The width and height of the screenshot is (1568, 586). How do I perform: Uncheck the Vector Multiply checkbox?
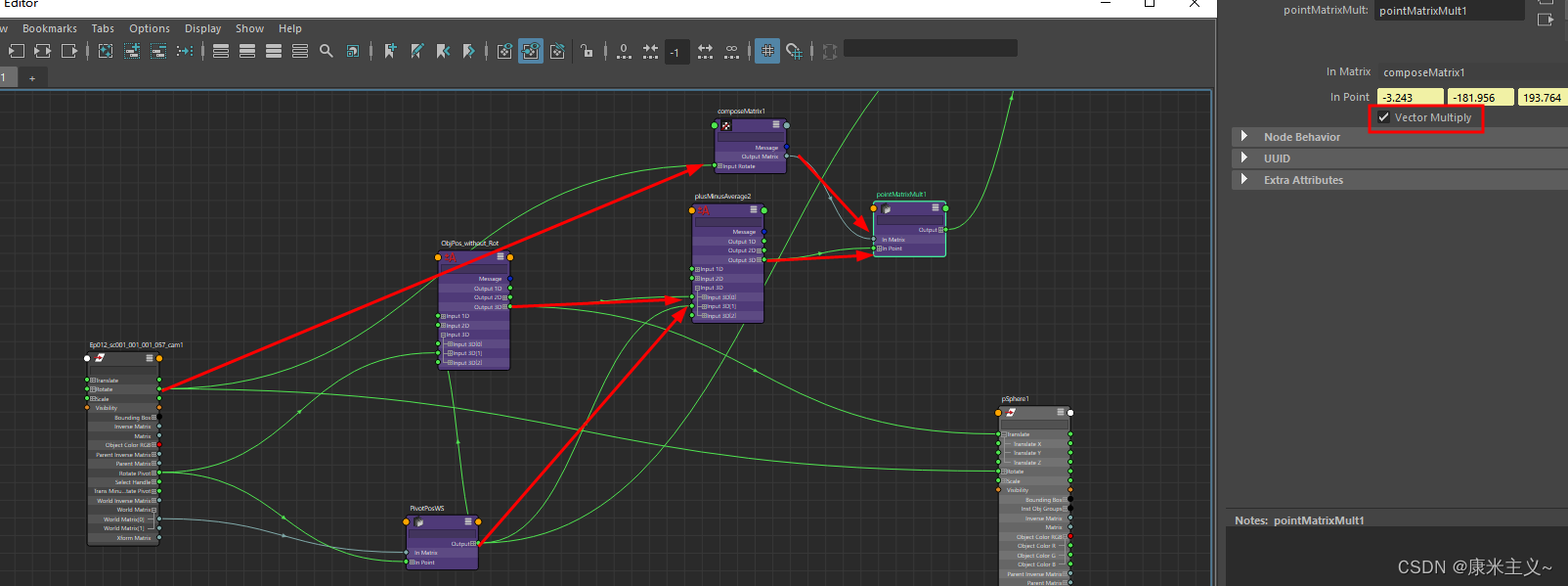pyautogui.click(x=1384, y=117)
